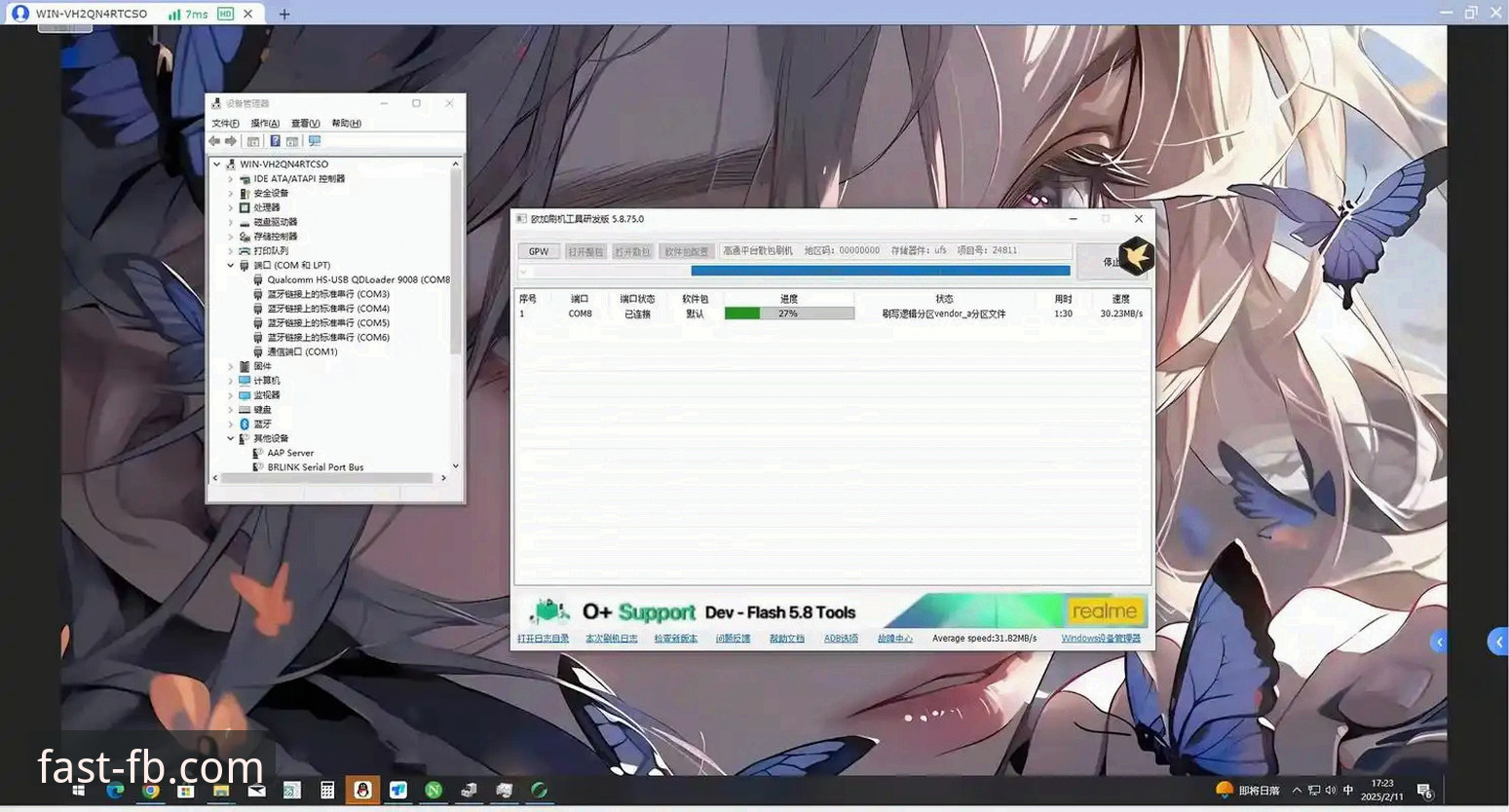
Task: Click Device Manager vertical scrollbar
Action: [x=455, y=263]
